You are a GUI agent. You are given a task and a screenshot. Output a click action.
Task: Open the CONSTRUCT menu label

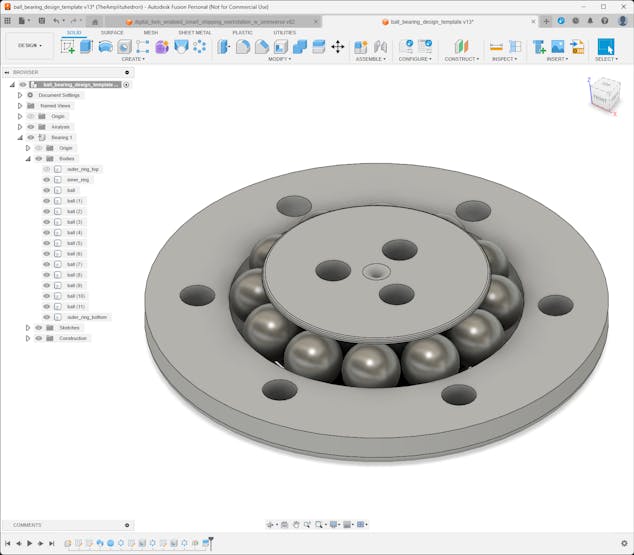[461, 59]
